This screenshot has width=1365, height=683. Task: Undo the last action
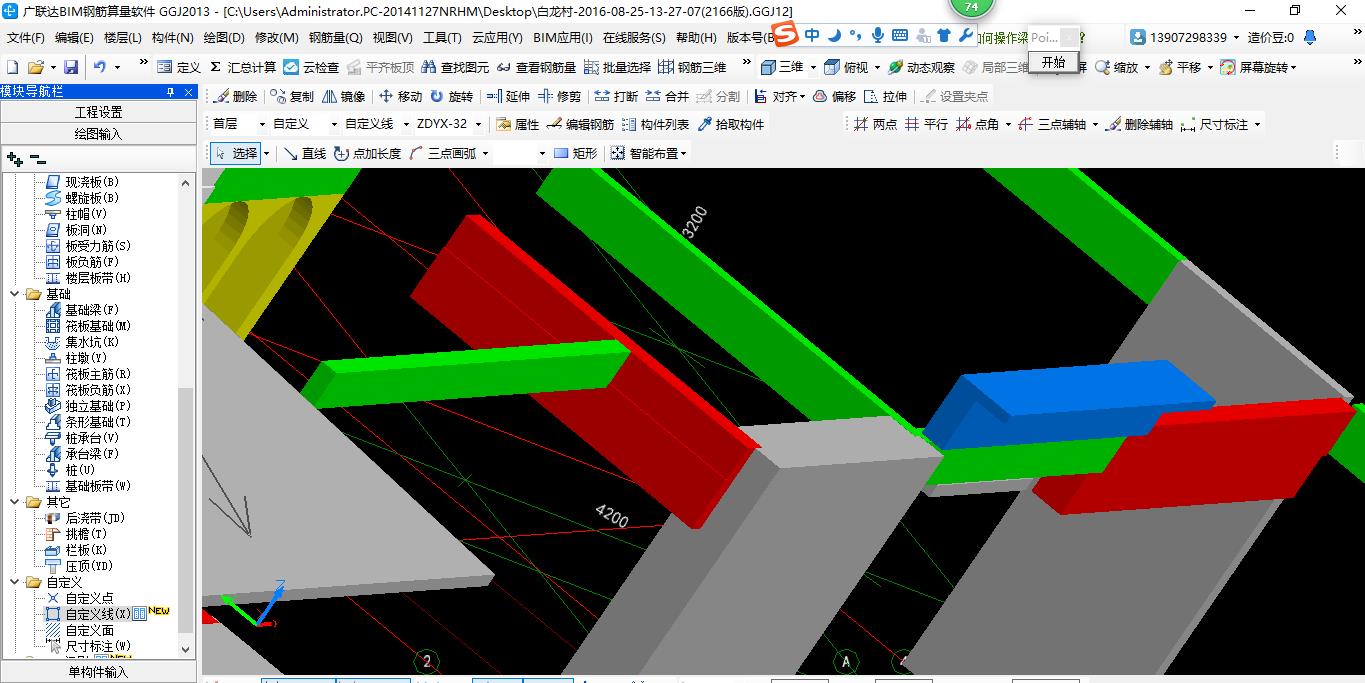(100, 67)
